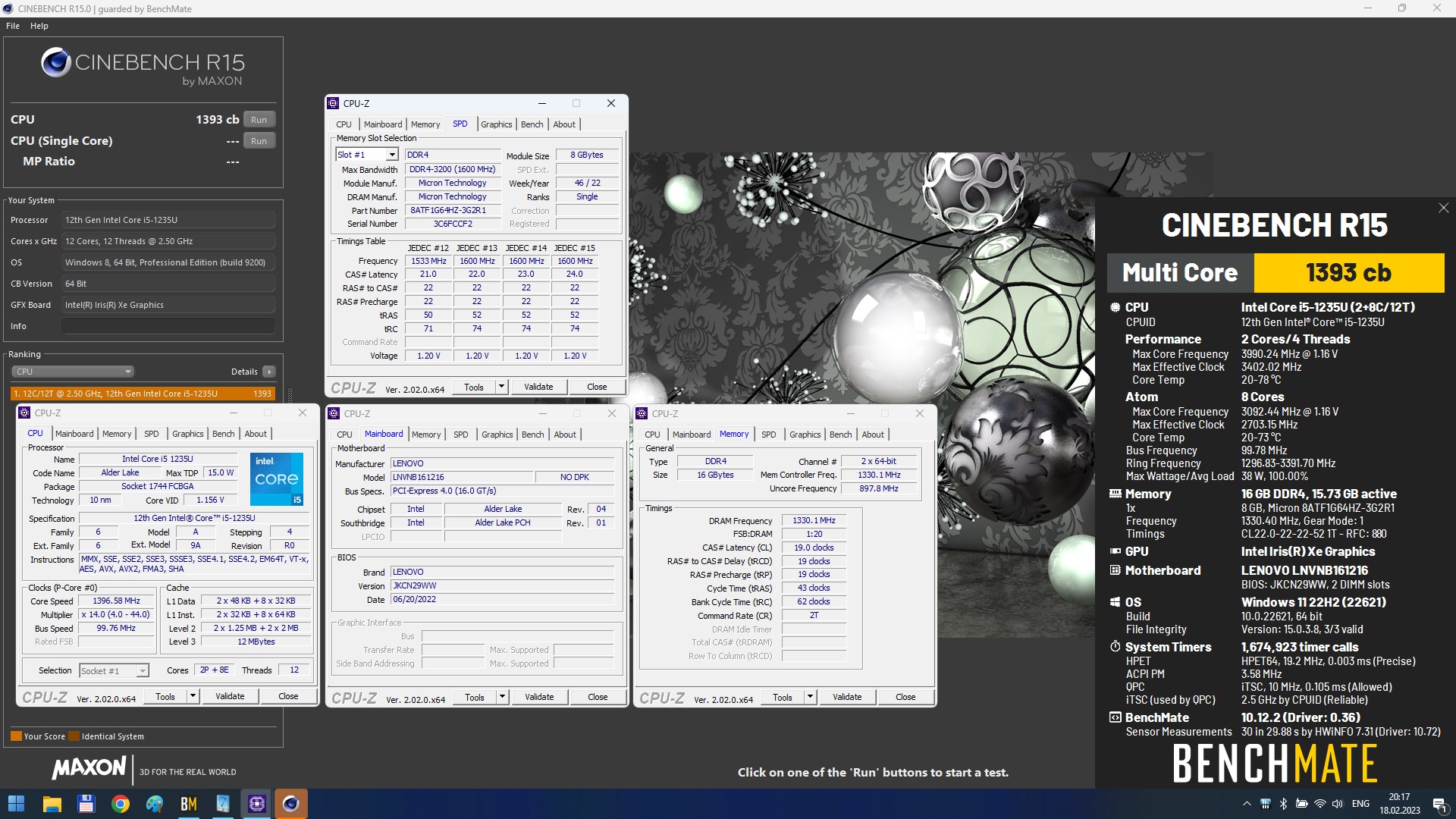1456x819 pixels.
Task: Open Bench tab in CPU tab window
Action: [x=223, y=434]
